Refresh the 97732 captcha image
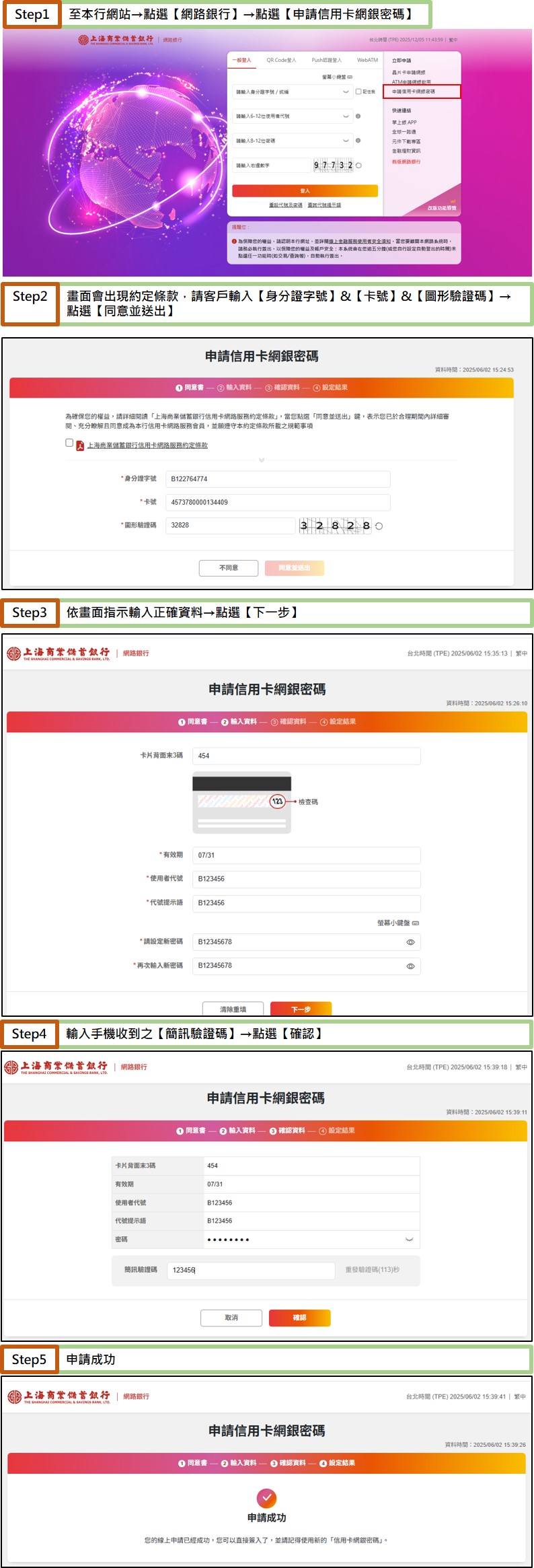 (358, 165)
